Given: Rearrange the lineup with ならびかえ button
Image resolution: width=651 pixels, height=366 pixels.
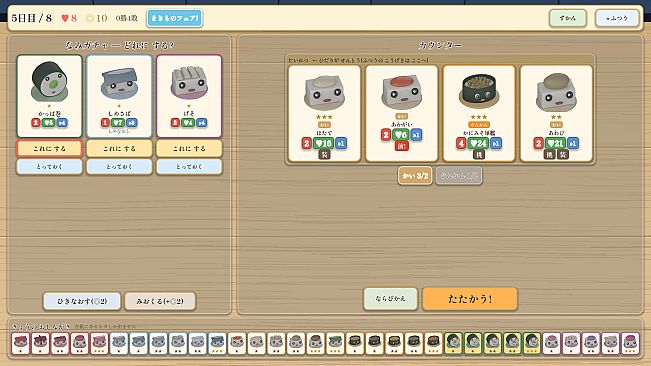Looking at the screenshot, I should (x=390, y=299).
